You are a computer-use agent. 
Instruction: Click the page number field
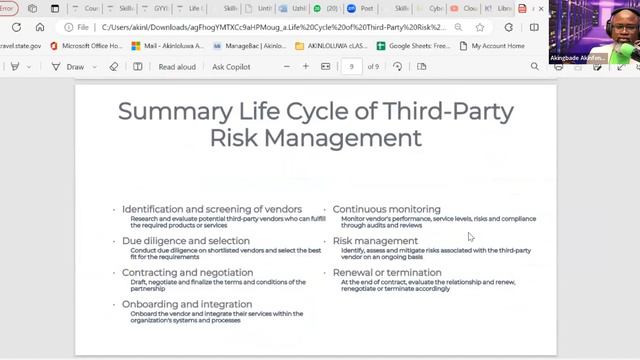pos(351,67)
